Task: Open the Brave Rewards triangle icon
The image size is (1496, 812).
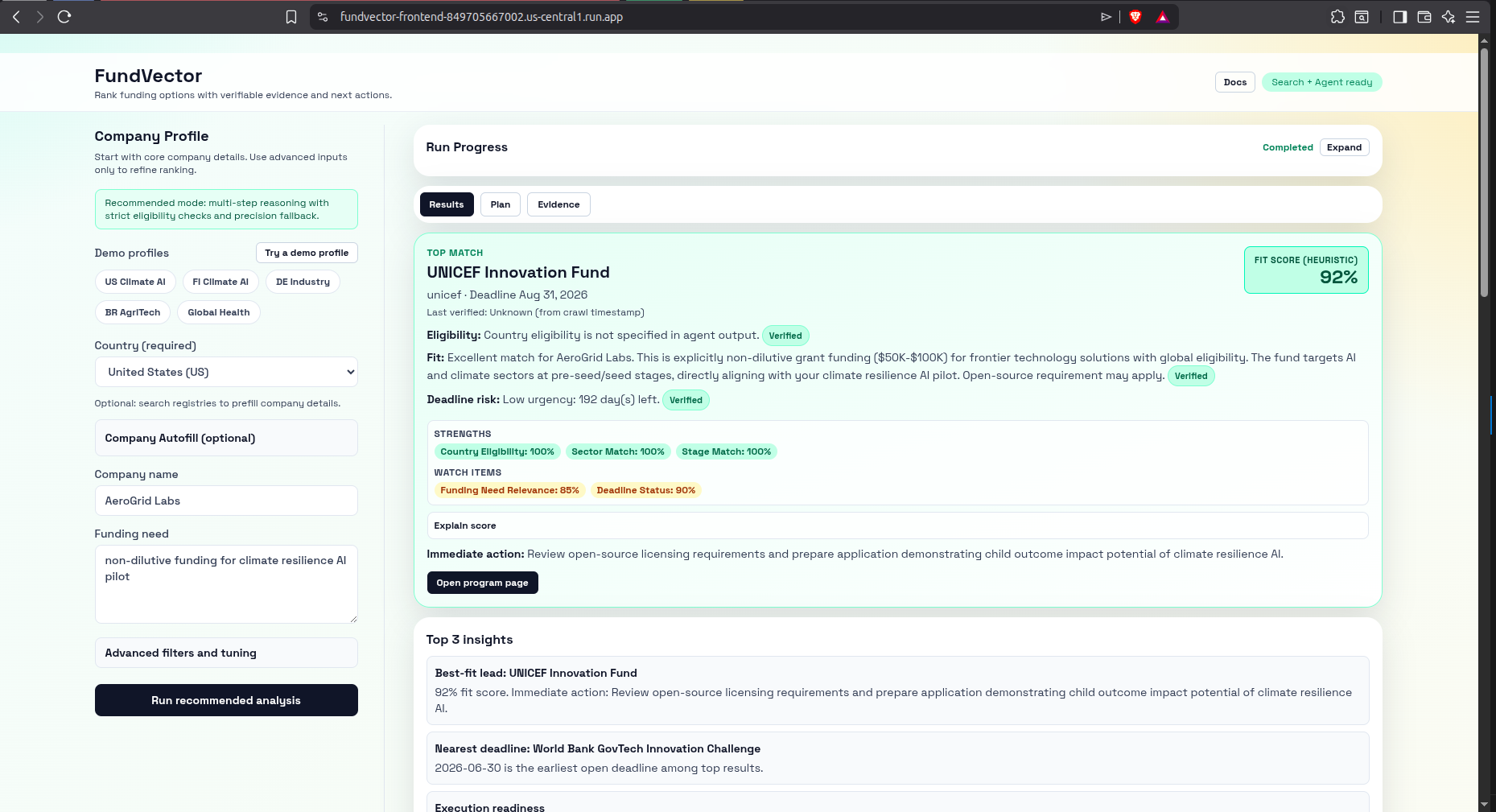Action: point(1162,17)
